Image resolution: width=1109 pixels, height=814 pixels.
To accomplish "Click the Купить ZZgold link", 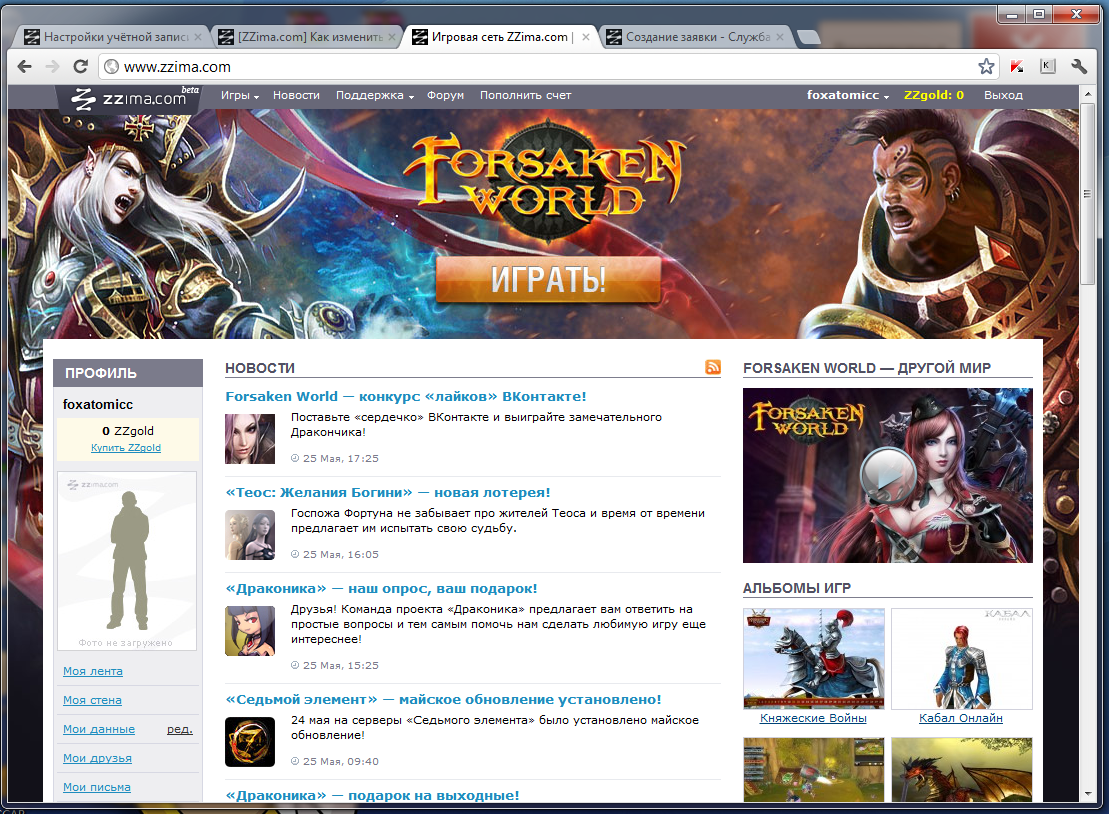I will (x=126, y=448).
